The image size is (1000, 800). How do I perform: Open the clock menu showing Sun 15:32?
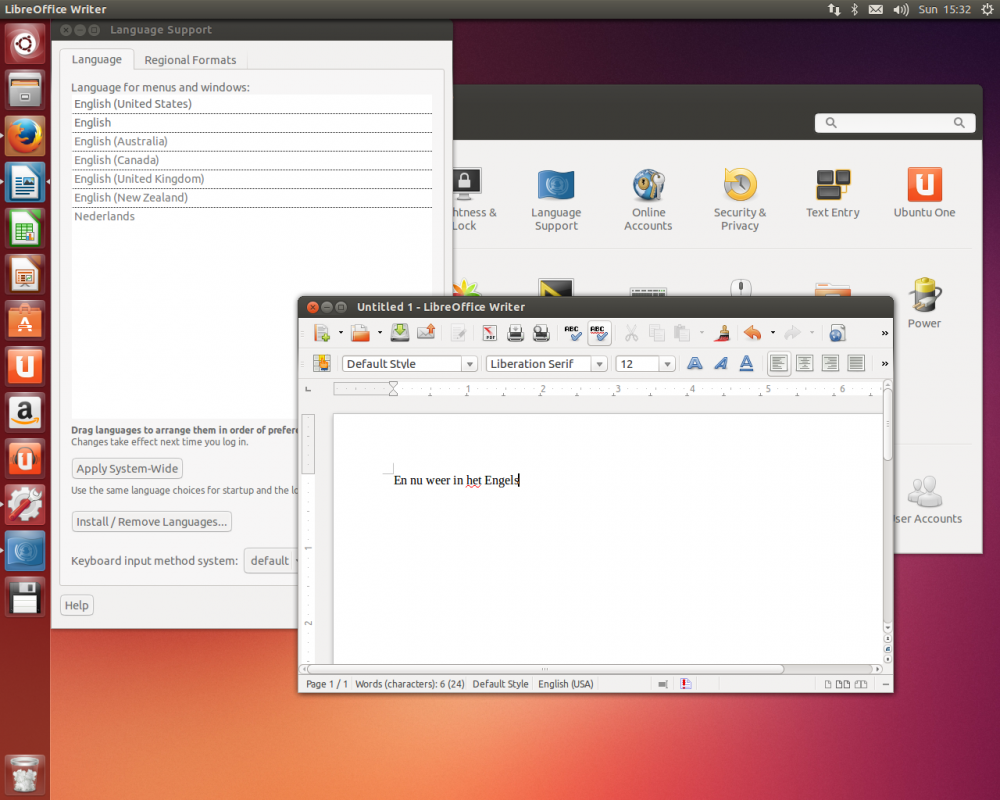(945, 10)
